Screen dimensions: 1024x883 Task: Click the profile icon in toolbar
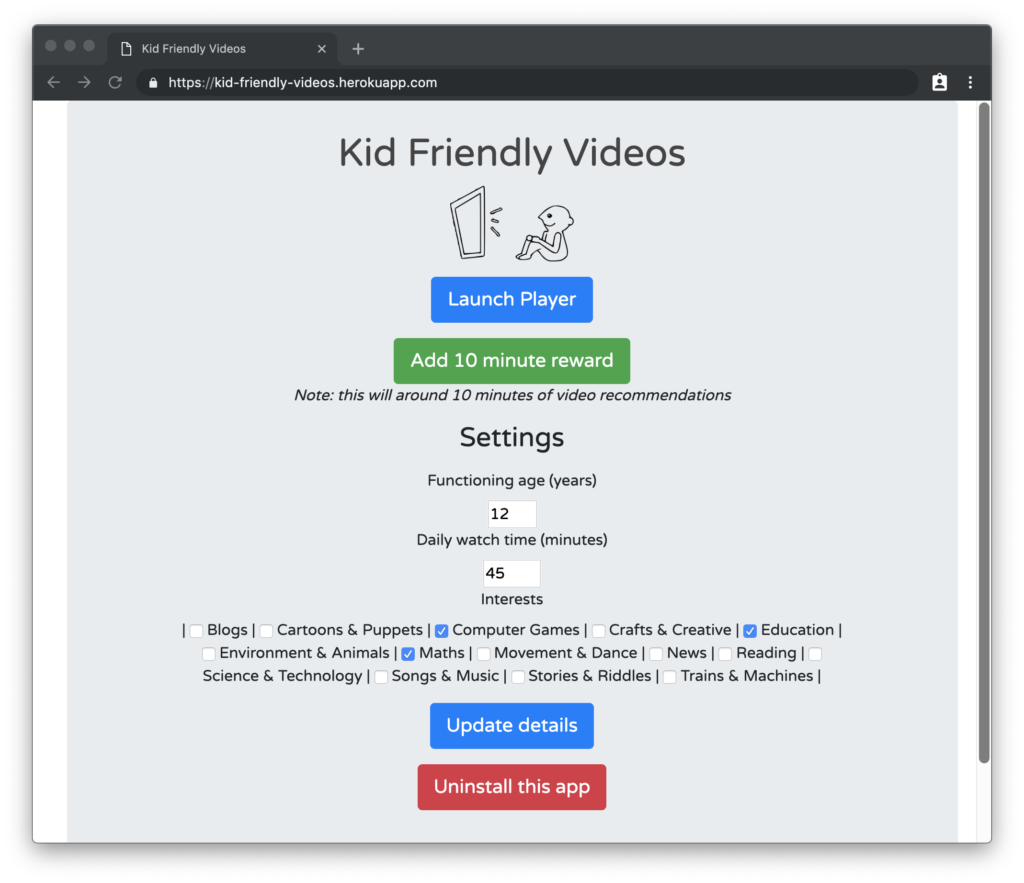(x=939, y=83)
